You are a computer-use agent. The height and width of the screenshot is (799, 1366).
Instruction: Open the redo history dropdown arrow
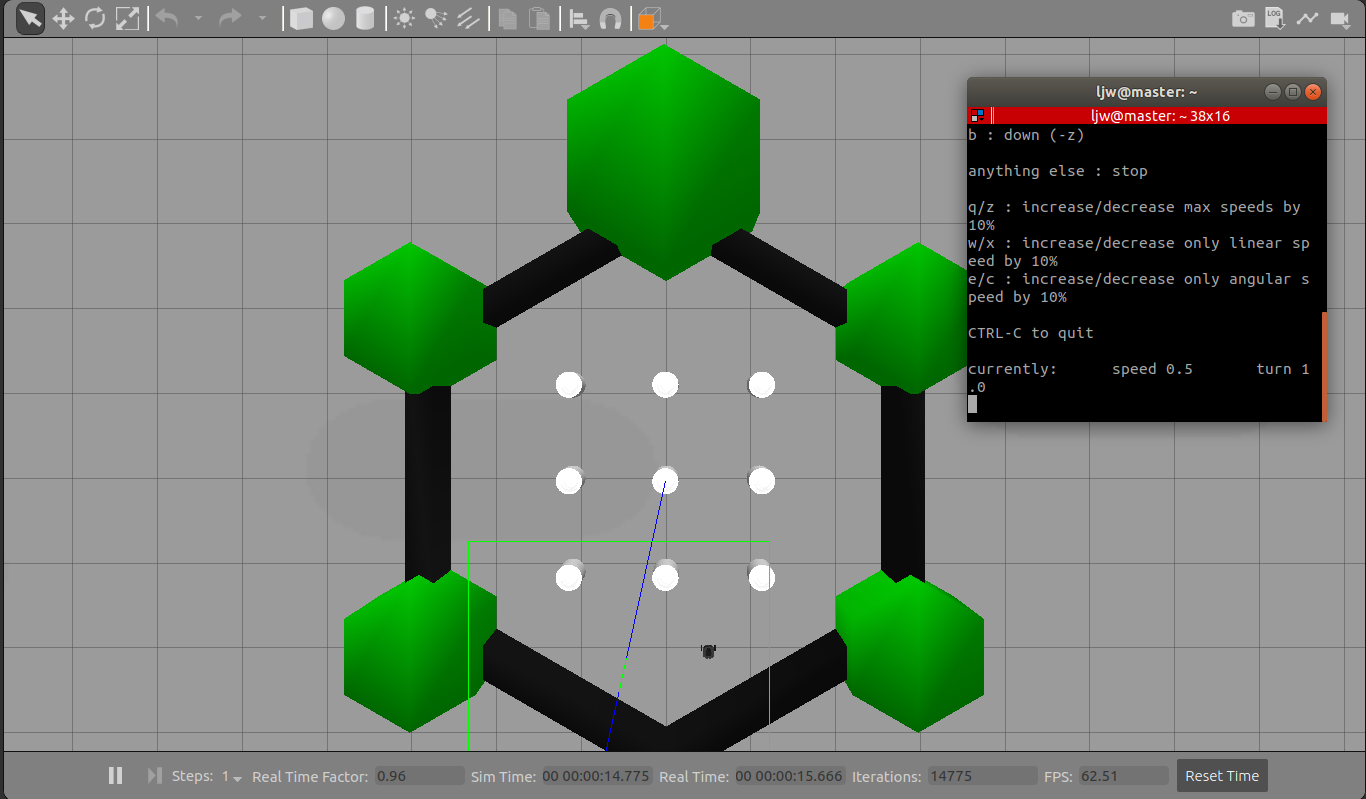coord(262,18)
